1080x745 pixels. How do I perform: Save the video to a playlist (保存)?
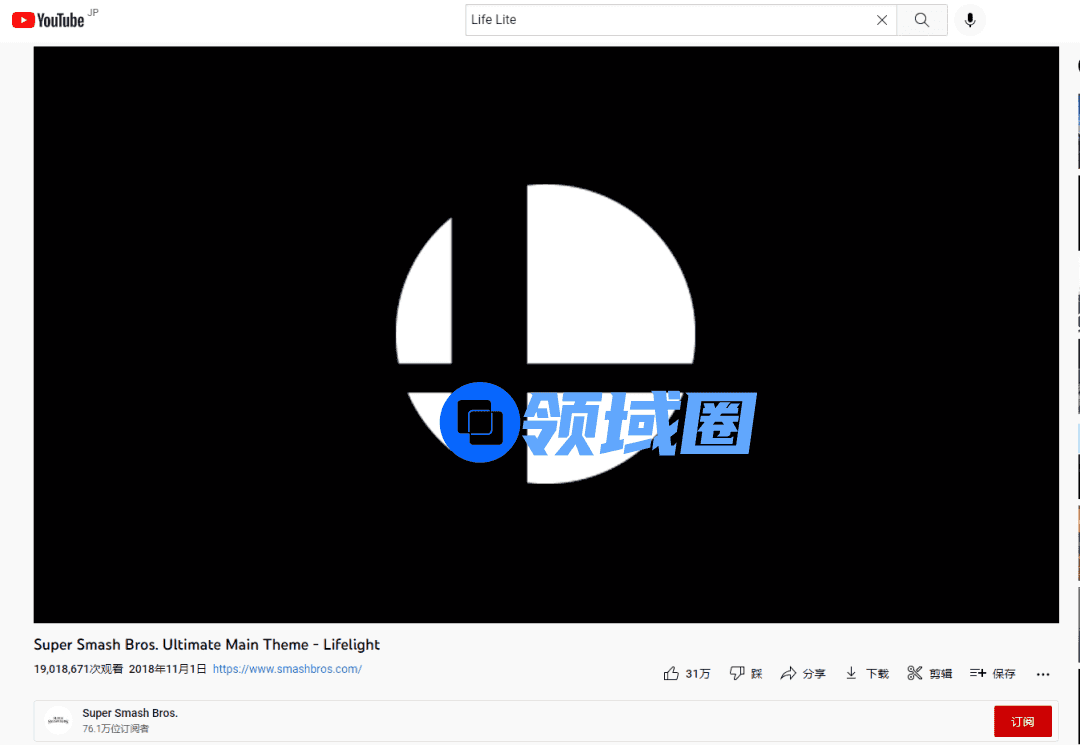point(992,674)
